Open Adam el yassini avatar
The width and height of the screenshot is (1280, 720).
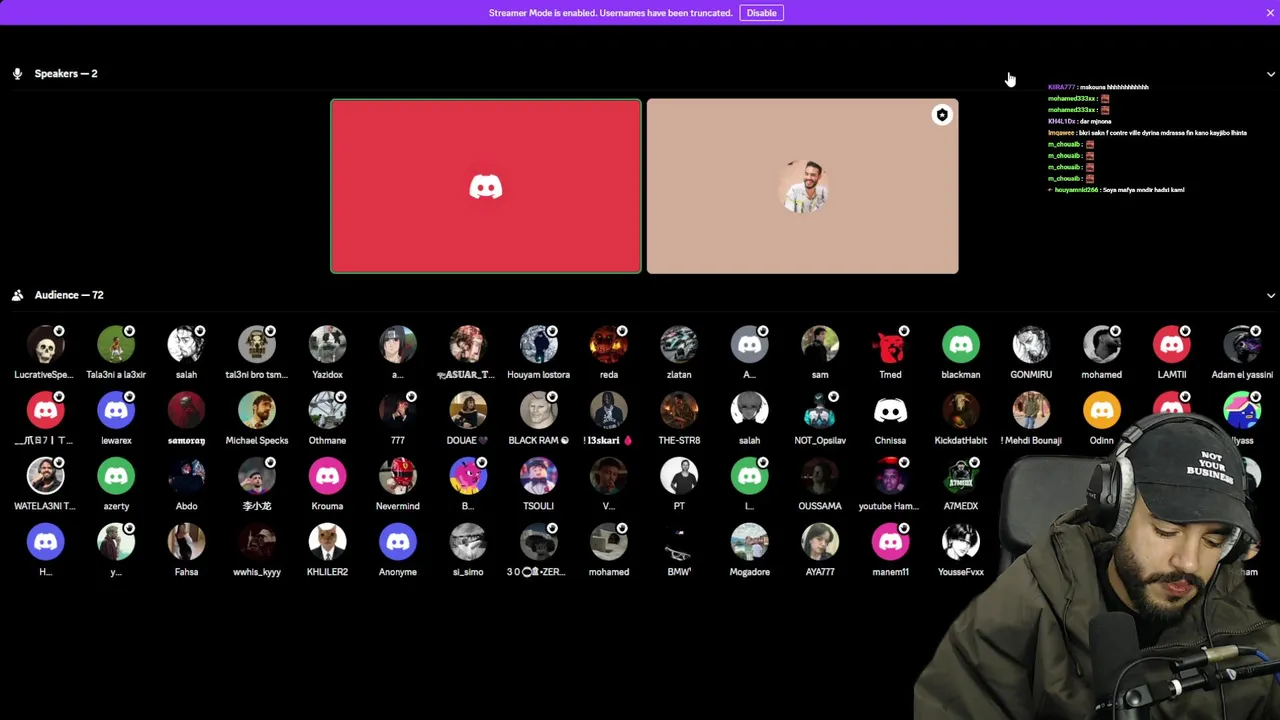(1242, 345)
